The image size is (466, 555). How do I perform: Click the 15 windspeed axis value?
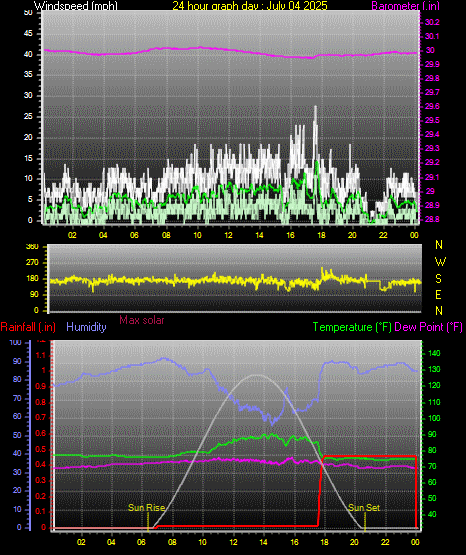tap(28, 158)
